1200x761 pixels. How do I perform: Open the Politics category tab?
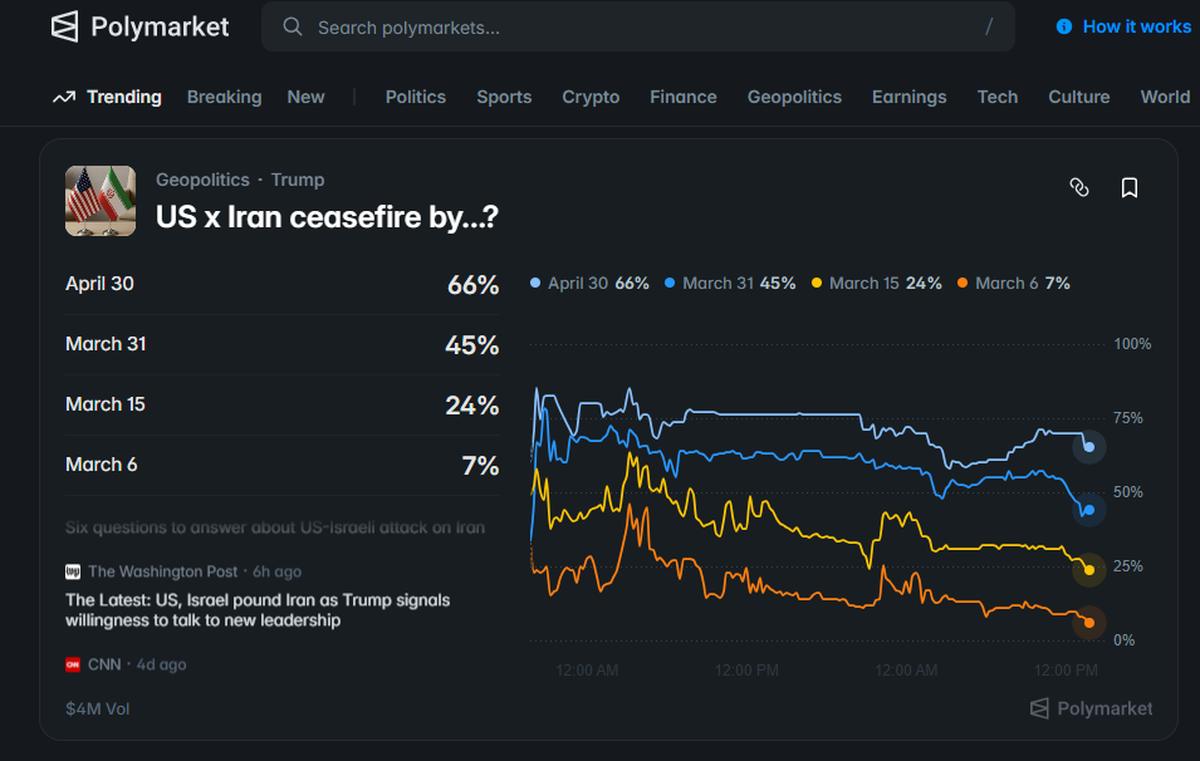(415, 97)
